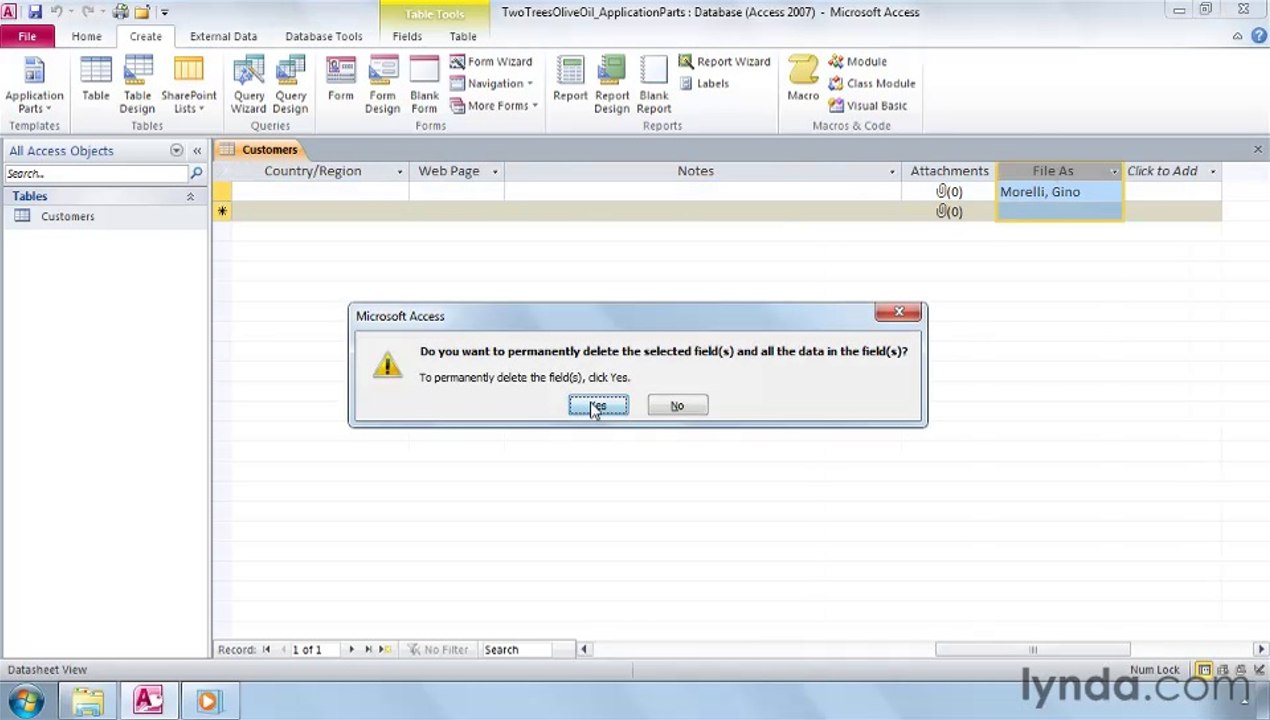Click No Filter indicator
Image resolution: width=1270 pixels, height=720 pixels.
(437, 650)
